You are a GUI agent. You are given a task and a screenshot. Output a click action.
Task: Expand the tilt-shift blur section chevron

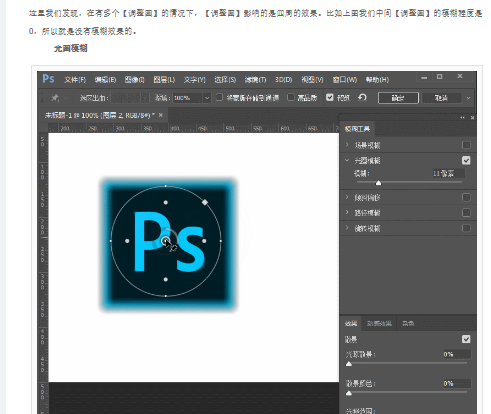(x=347, y=197)
